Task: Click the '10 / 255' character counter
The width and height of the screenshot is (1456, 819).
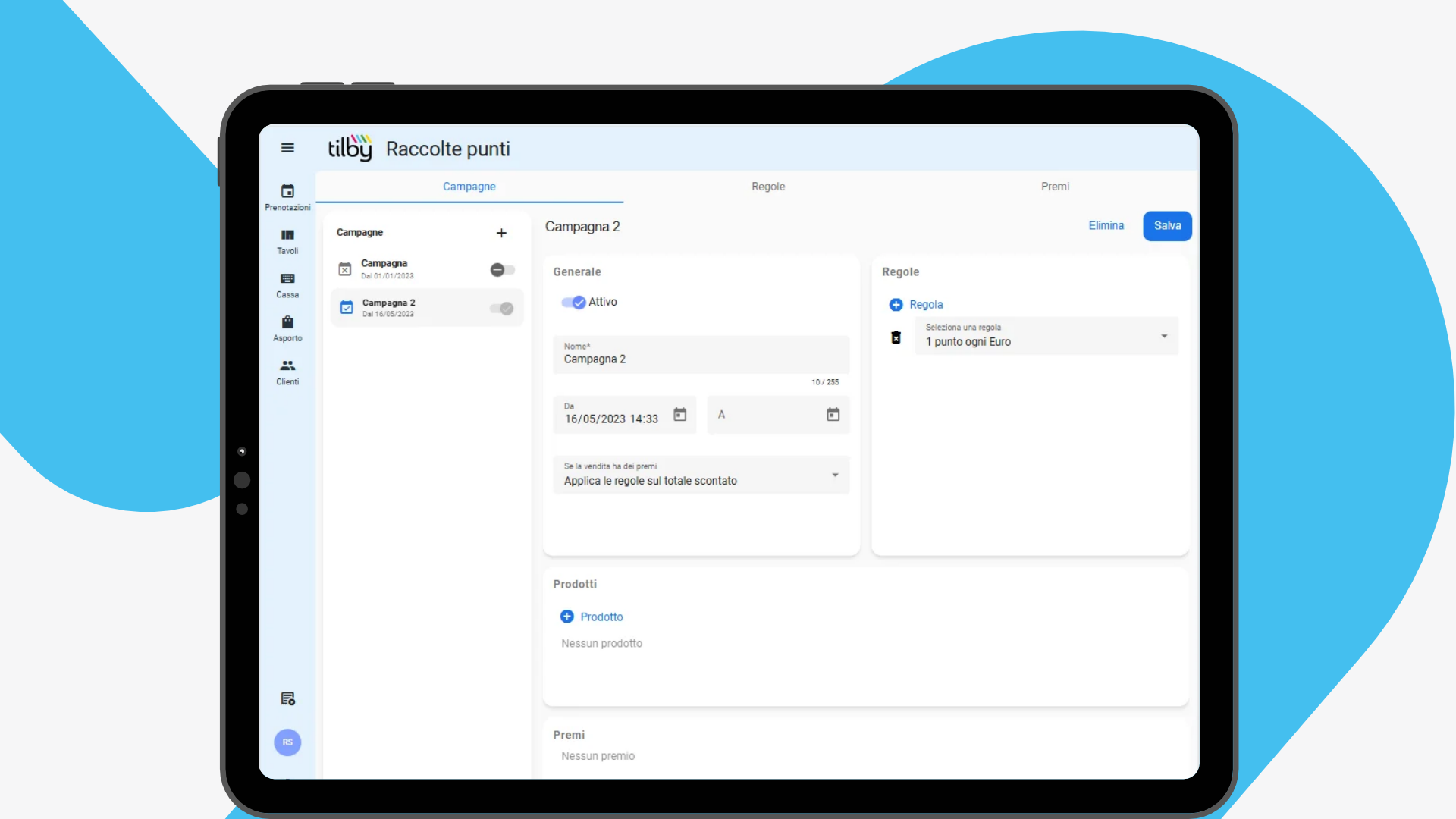Action: pos(825,382)
